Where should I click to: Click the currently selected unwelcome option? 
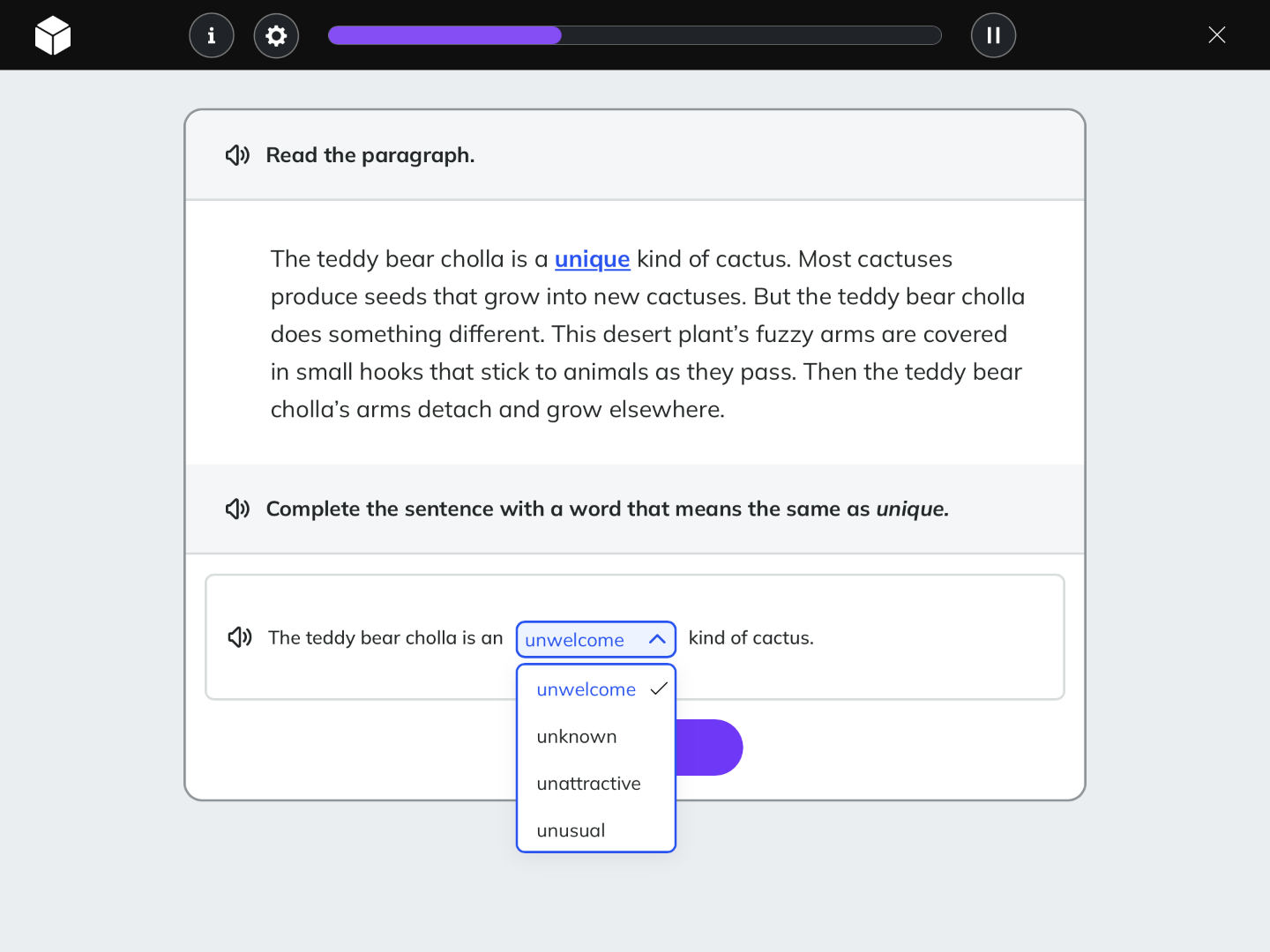pos(586,689)
